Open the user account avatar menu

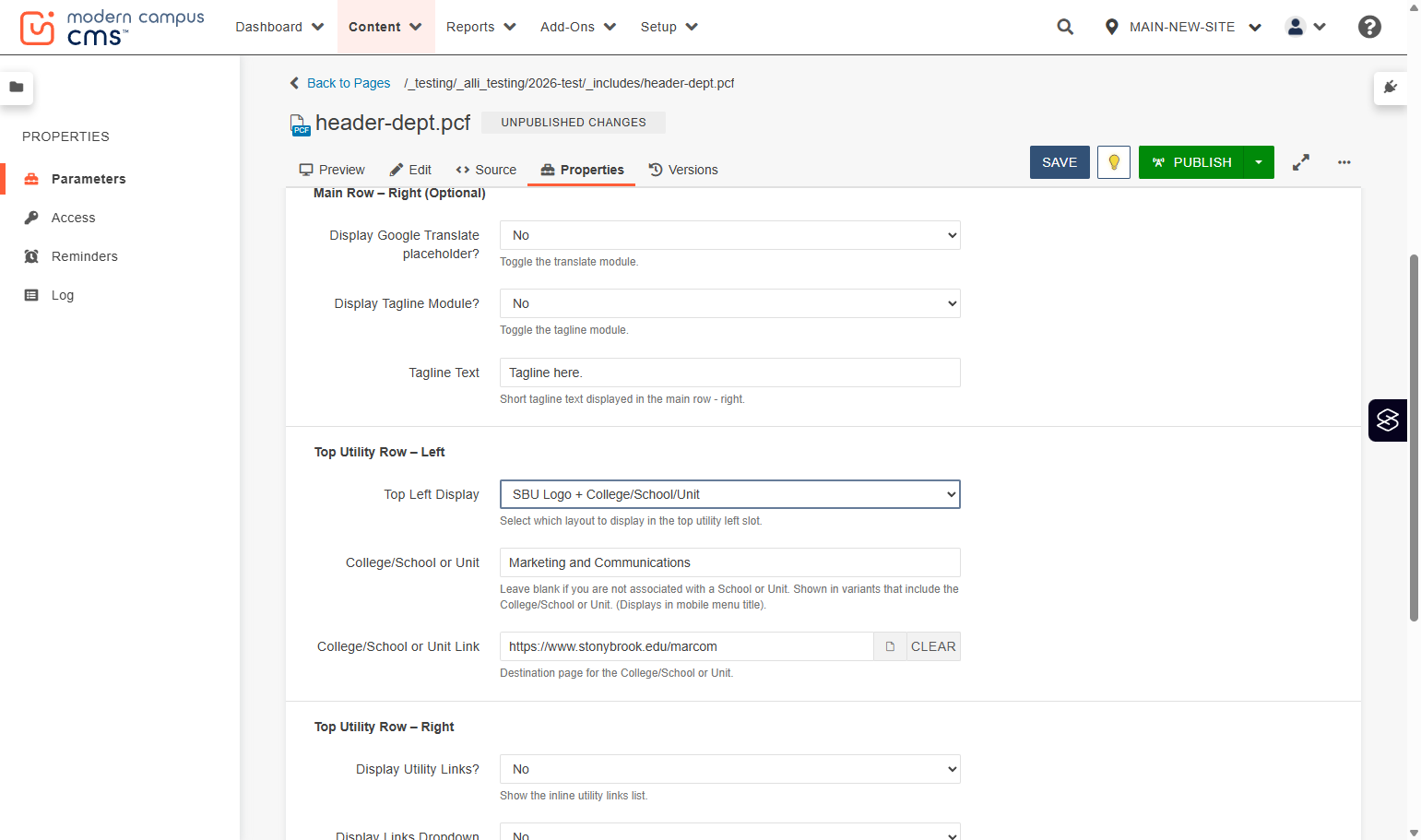click(1306, 27)
